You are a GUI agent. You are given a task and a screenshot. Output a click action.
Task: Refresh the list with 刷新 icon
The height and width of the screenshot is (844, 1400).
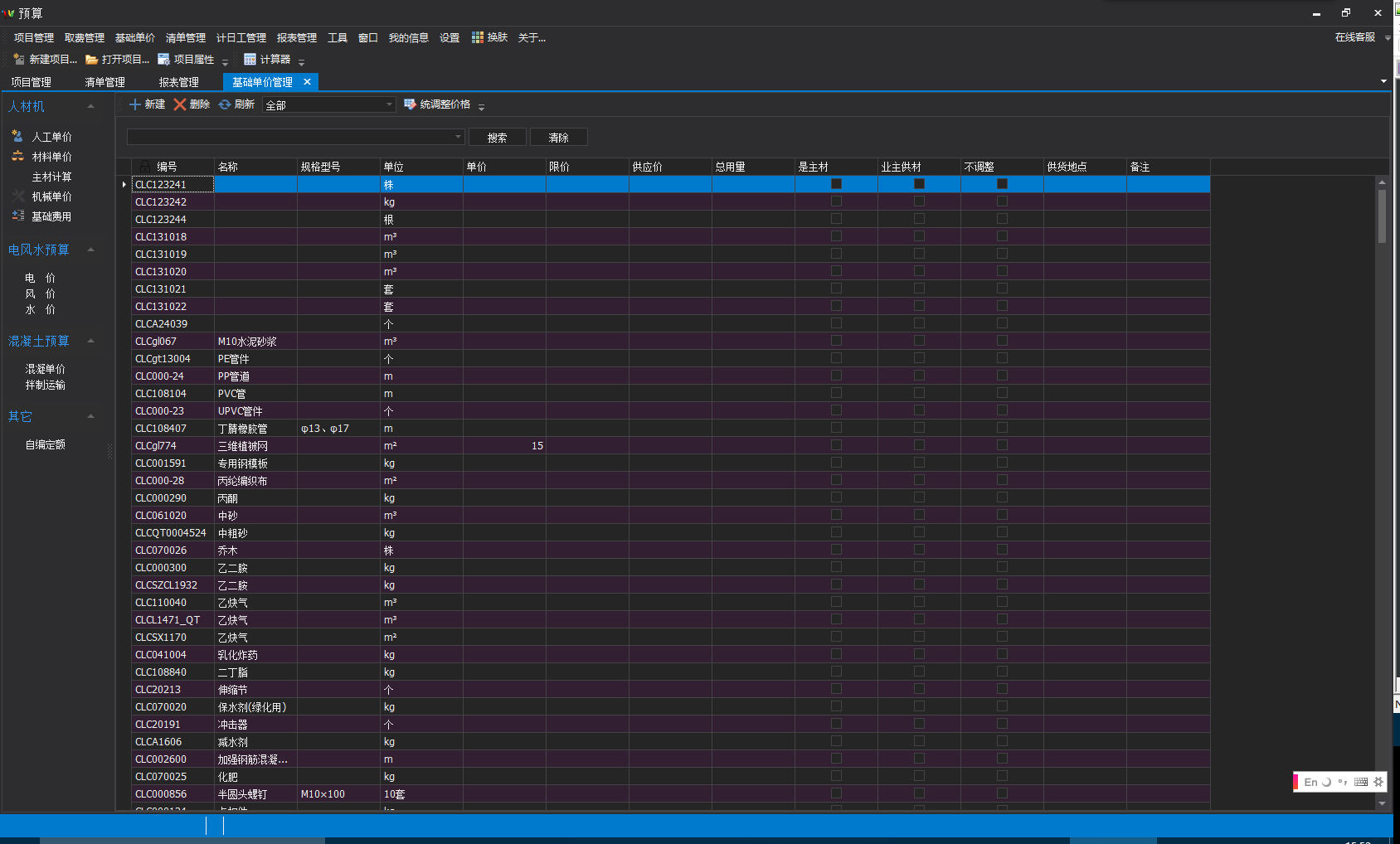[225, 104]
